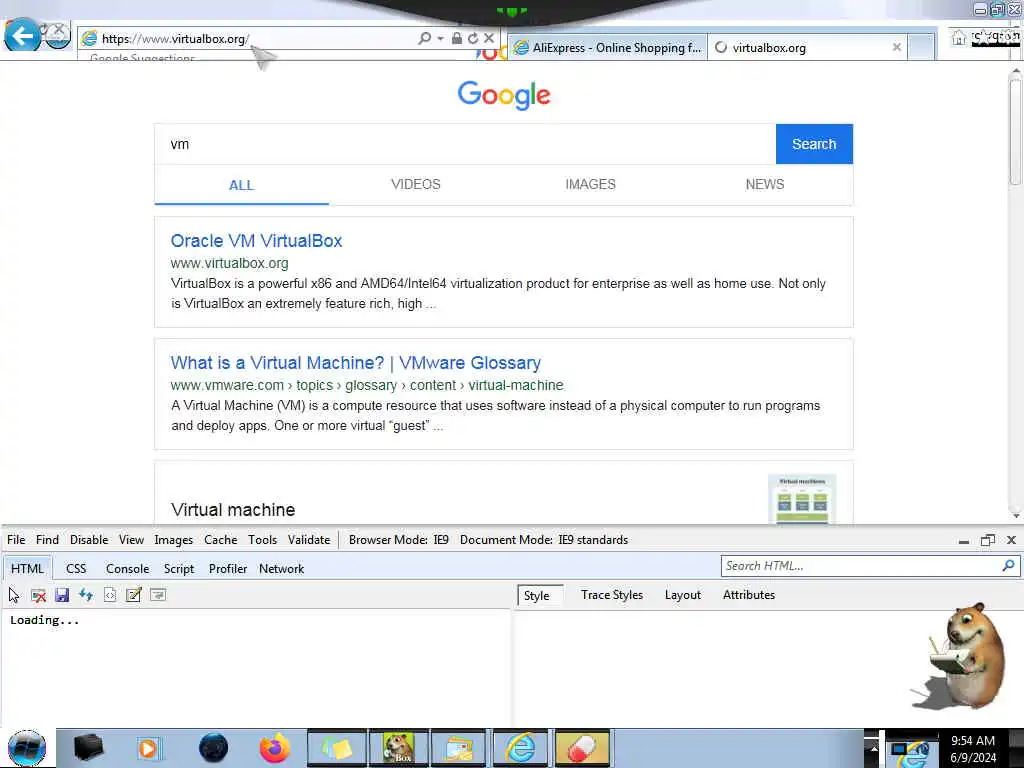Switch to the Profiler developer tools tab

(x=228, y=569)
